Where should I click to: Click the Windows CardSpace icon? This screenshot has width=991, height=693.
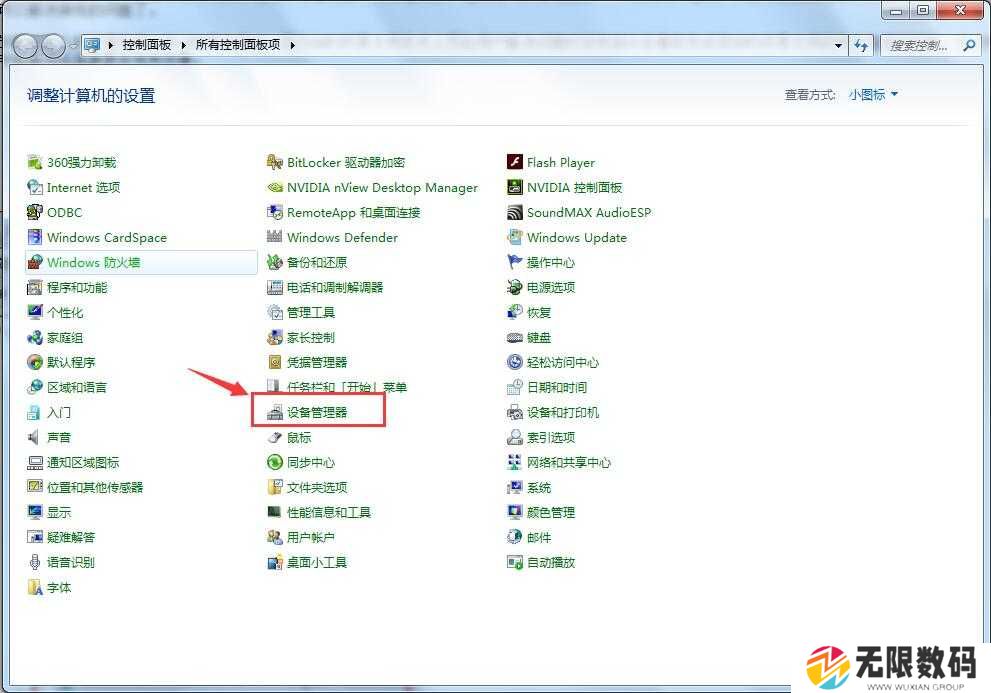[35, 237]
